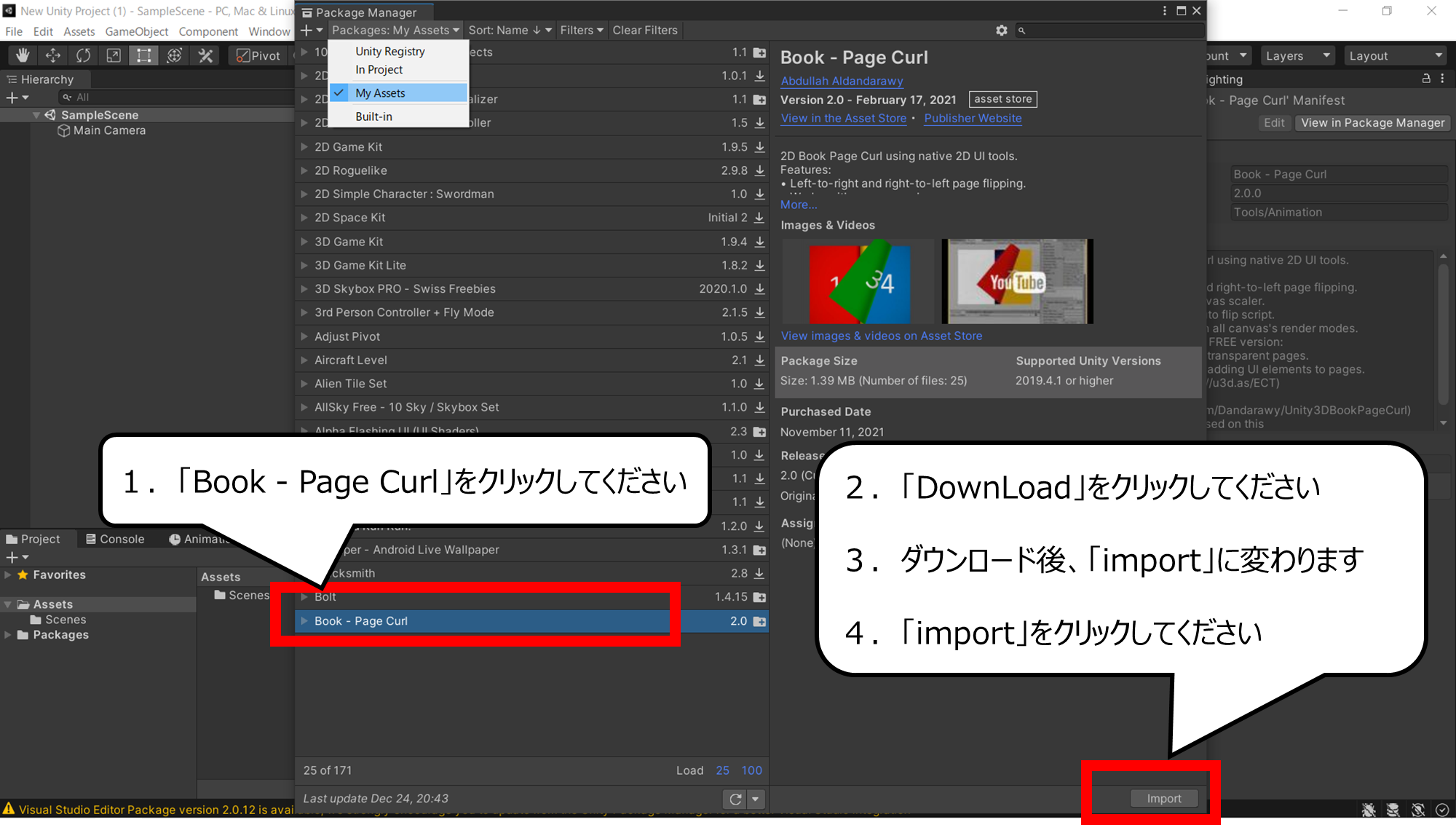
Task: Open Abdullah Aldandarawy publisher link
Action: 842,81
